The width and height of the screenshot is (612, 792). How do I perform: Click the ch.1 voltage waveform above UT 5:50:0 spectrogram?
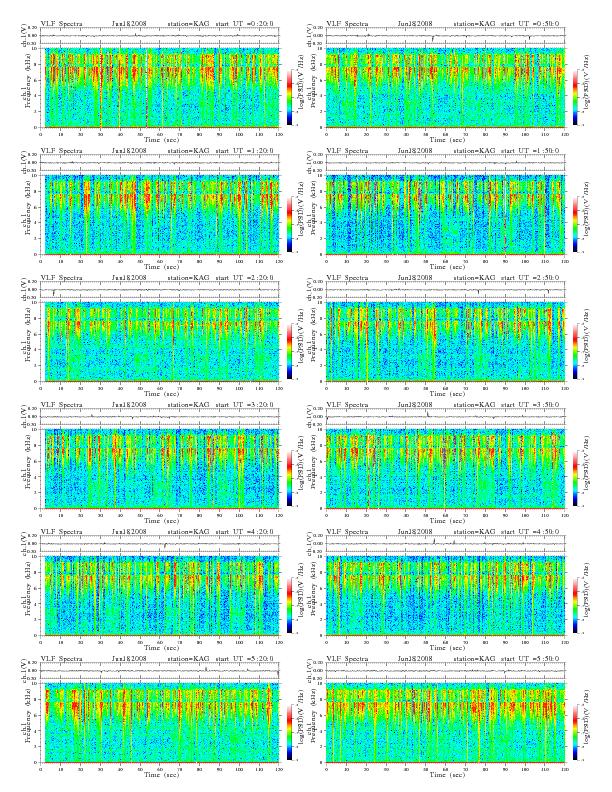[x=445, y=671]
